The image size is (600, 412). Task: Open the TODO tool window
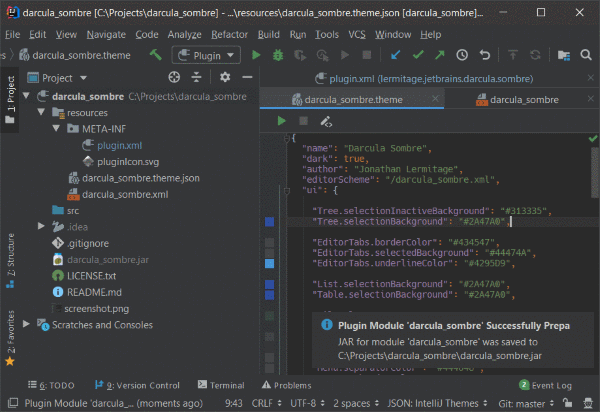51,385
